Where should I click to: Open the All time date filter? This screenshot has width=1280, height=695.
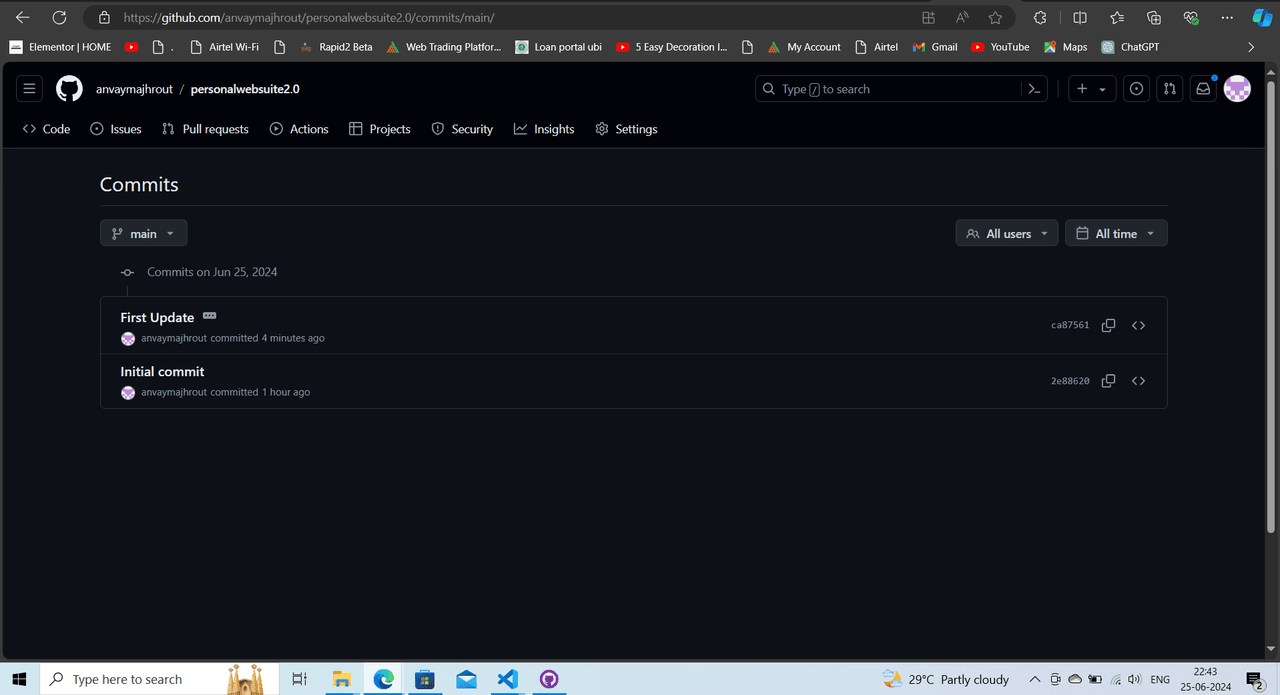coord(1115,233)
